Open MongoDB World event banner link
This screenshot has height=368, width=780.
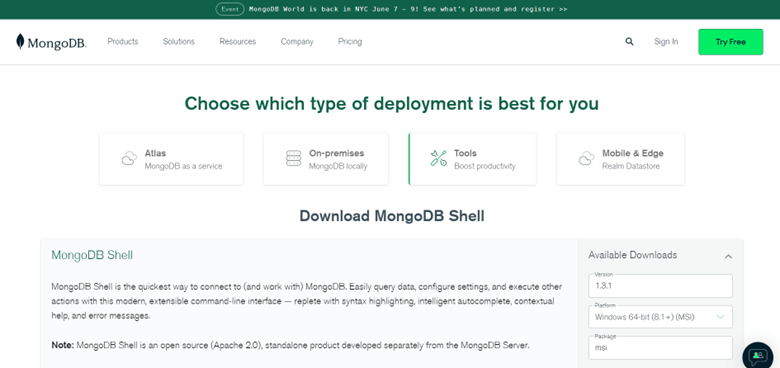coord(408,9)
